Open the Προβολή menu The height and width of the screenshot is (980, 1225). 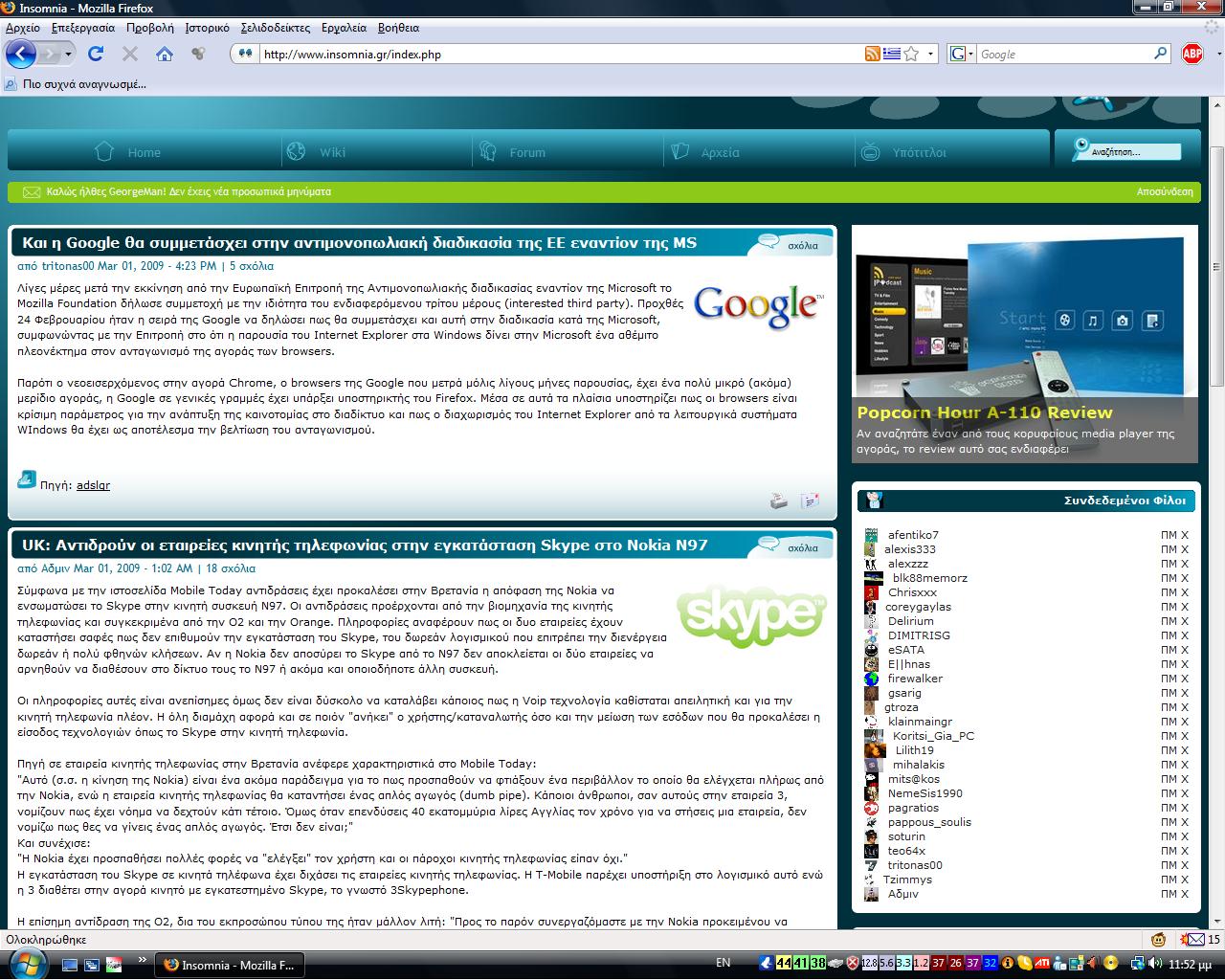(150, 28)
